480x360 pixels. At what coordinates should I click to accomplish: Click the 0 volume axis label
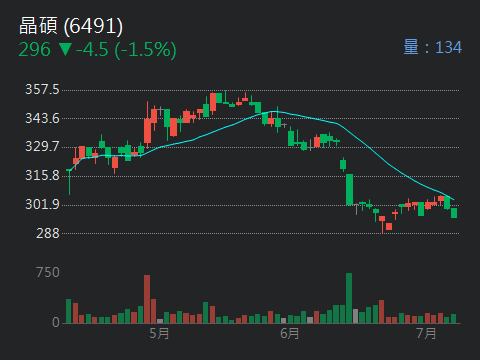(56, 322)
